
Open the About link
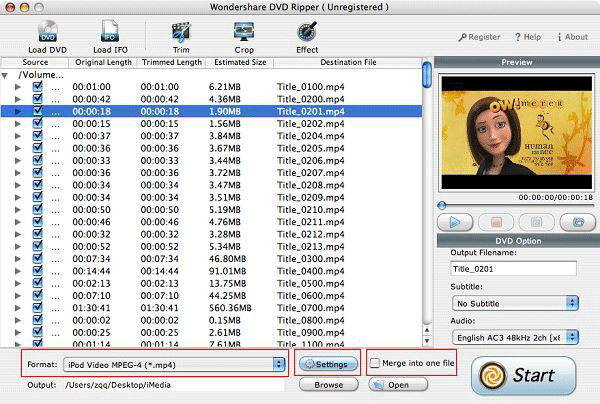pyautogui.click(x=572, y=37)
